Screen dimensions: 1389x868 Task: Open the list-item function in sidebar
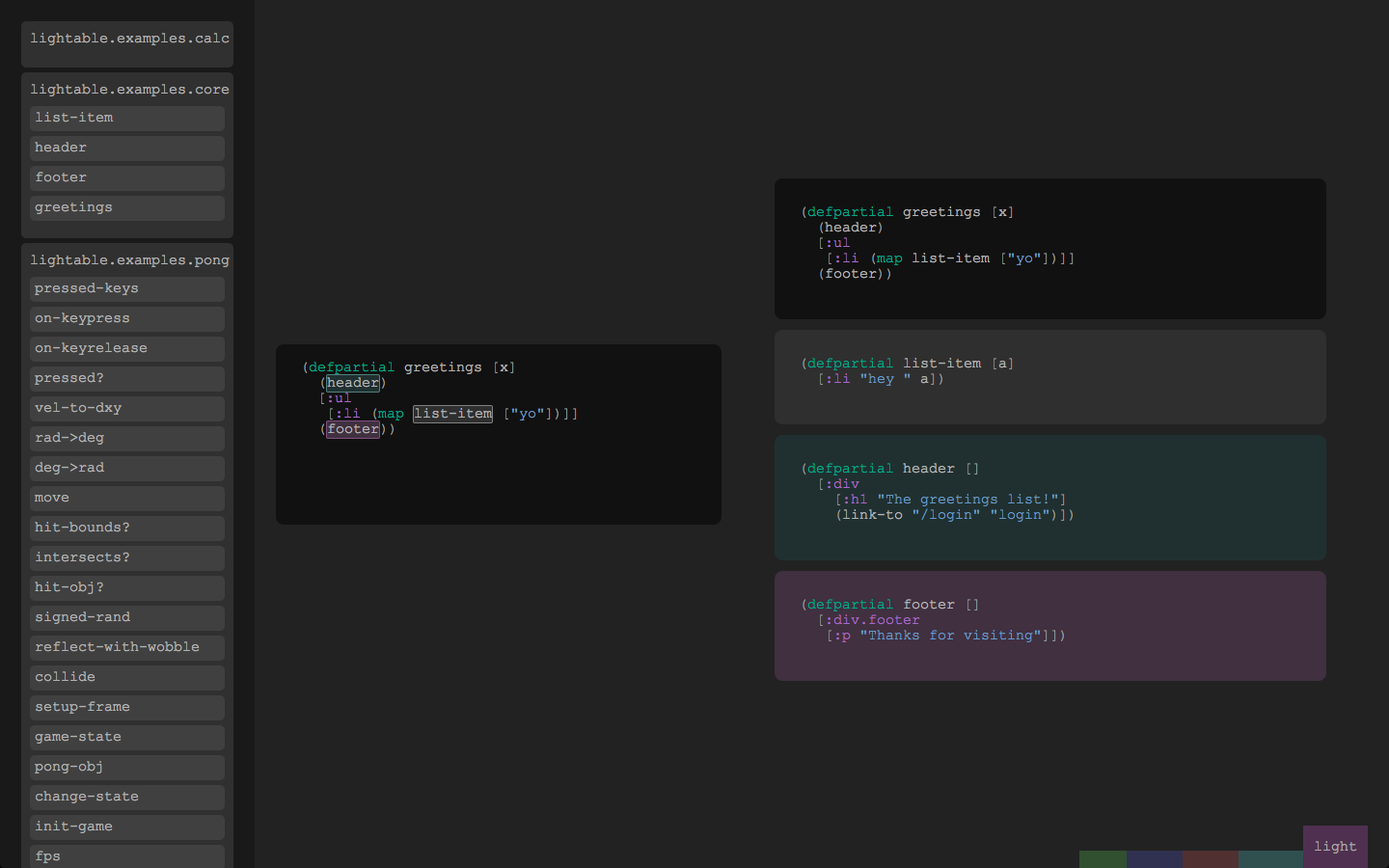coord(127,118)
